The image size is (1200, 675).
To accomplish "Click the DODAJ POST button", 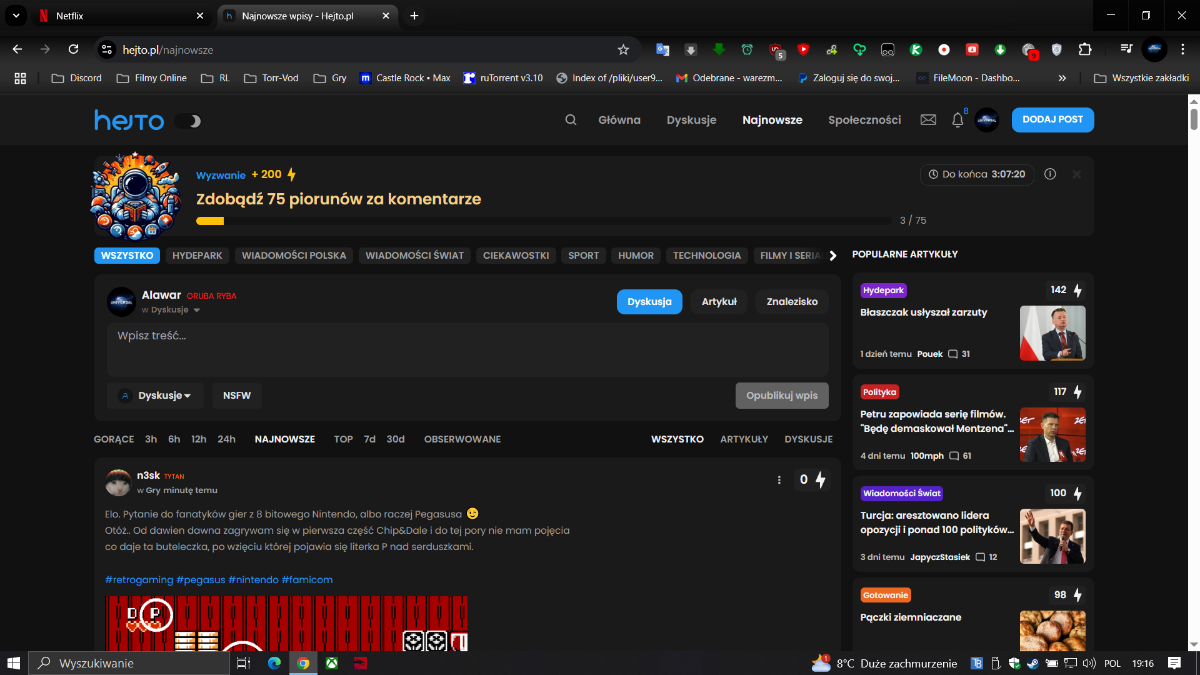I will 1052,120.
